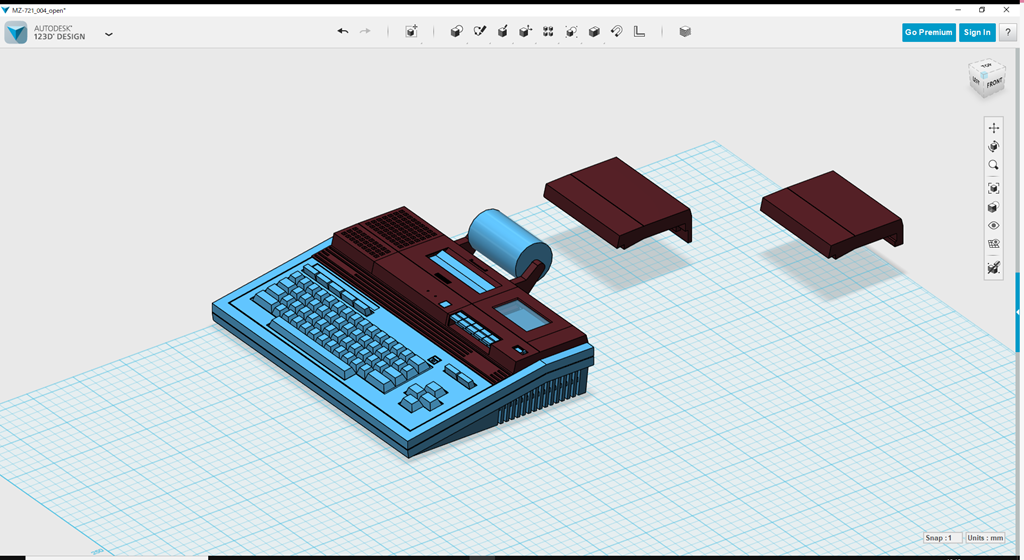Expand the 123D Design application menu arrow

109,33
